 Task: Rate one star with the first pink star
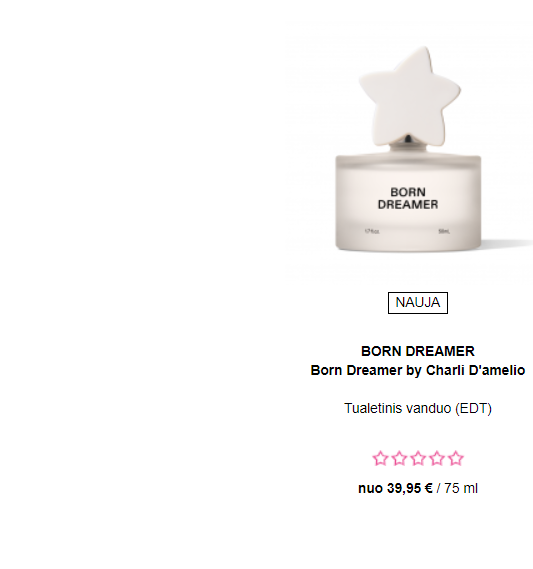(x=380, y=458)
